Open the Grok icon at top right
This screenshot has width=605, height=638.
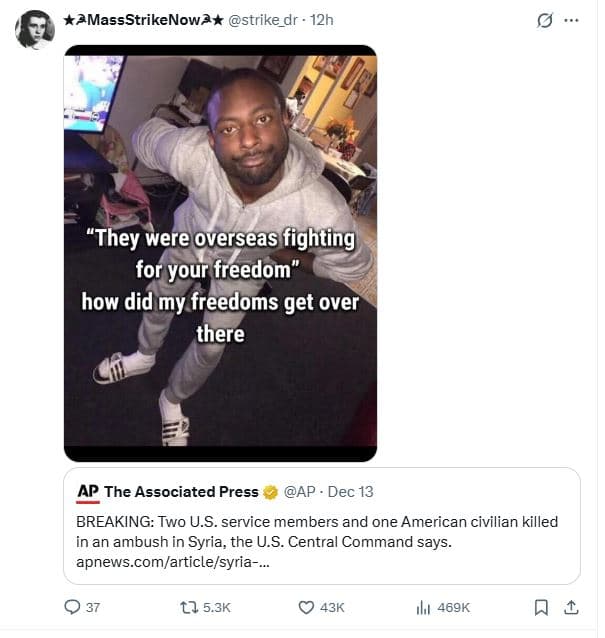point(545,20)
